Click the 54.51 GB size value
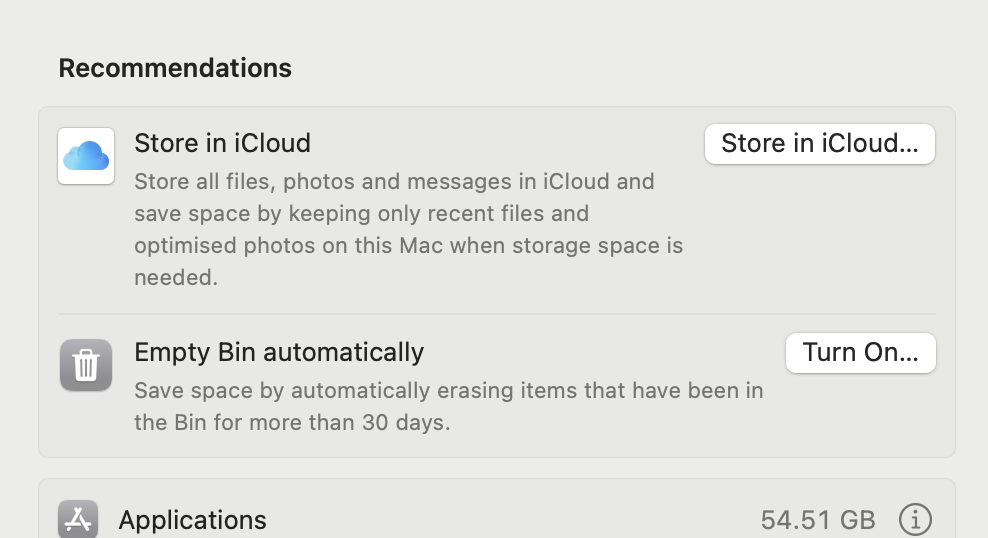988x538 pixels. [817, 520]
